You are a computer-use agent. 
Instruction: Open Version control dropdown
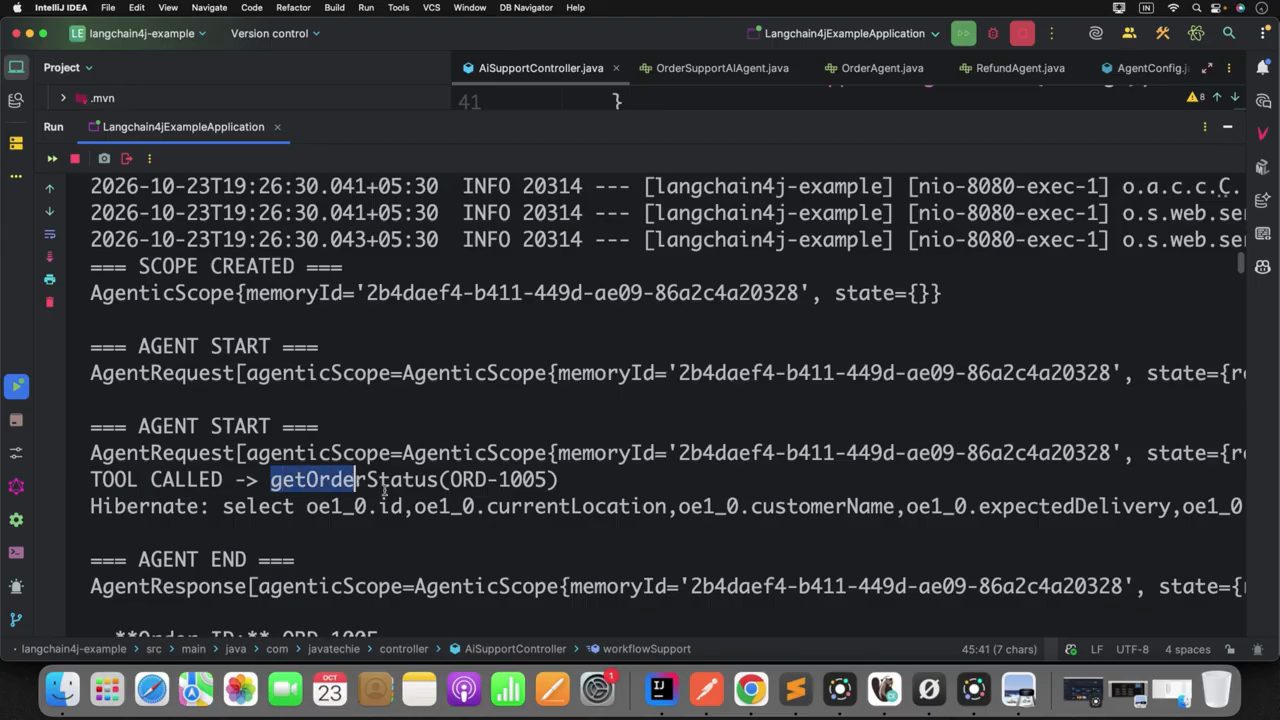pos(275,33)
